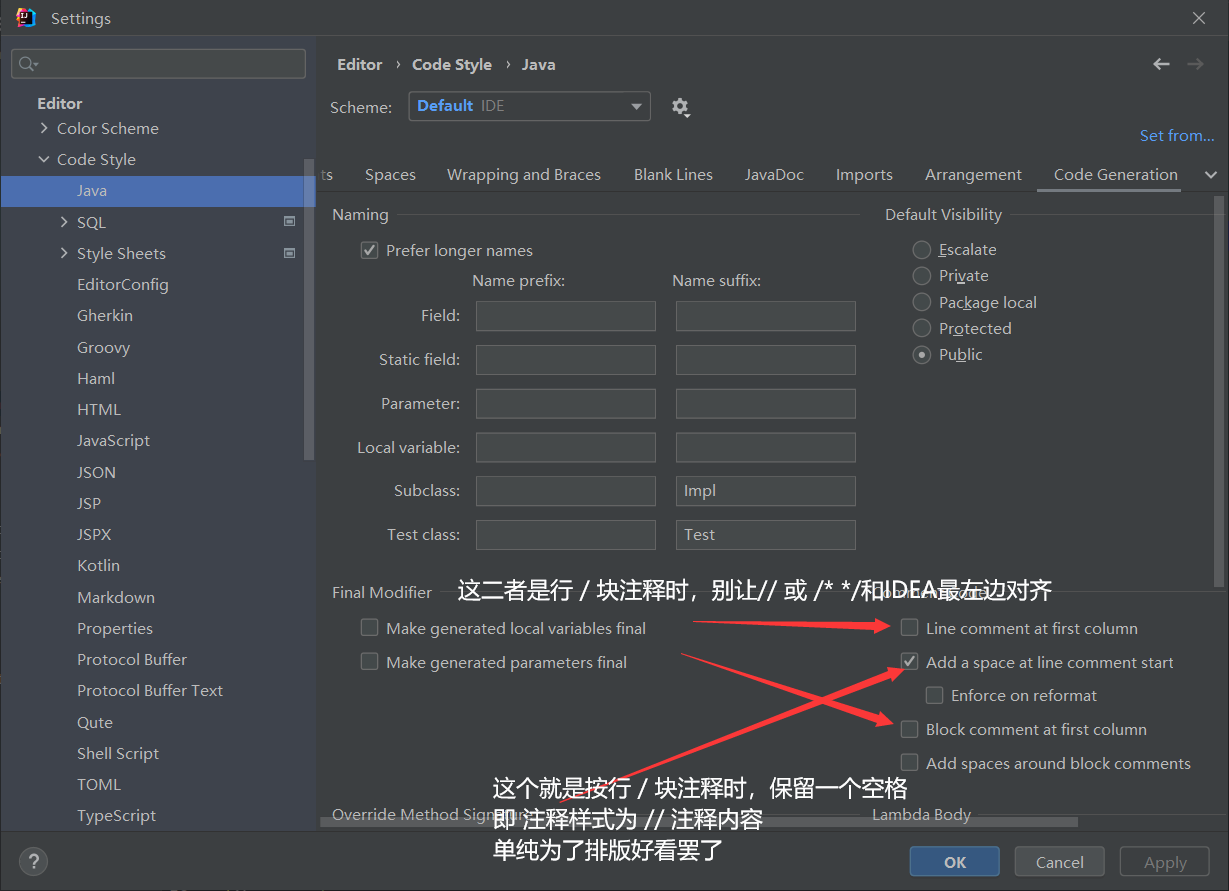Screen dimensions: 1229x891
Task: Enable Make generated local variables final
Action: click(x=369, y=628)
